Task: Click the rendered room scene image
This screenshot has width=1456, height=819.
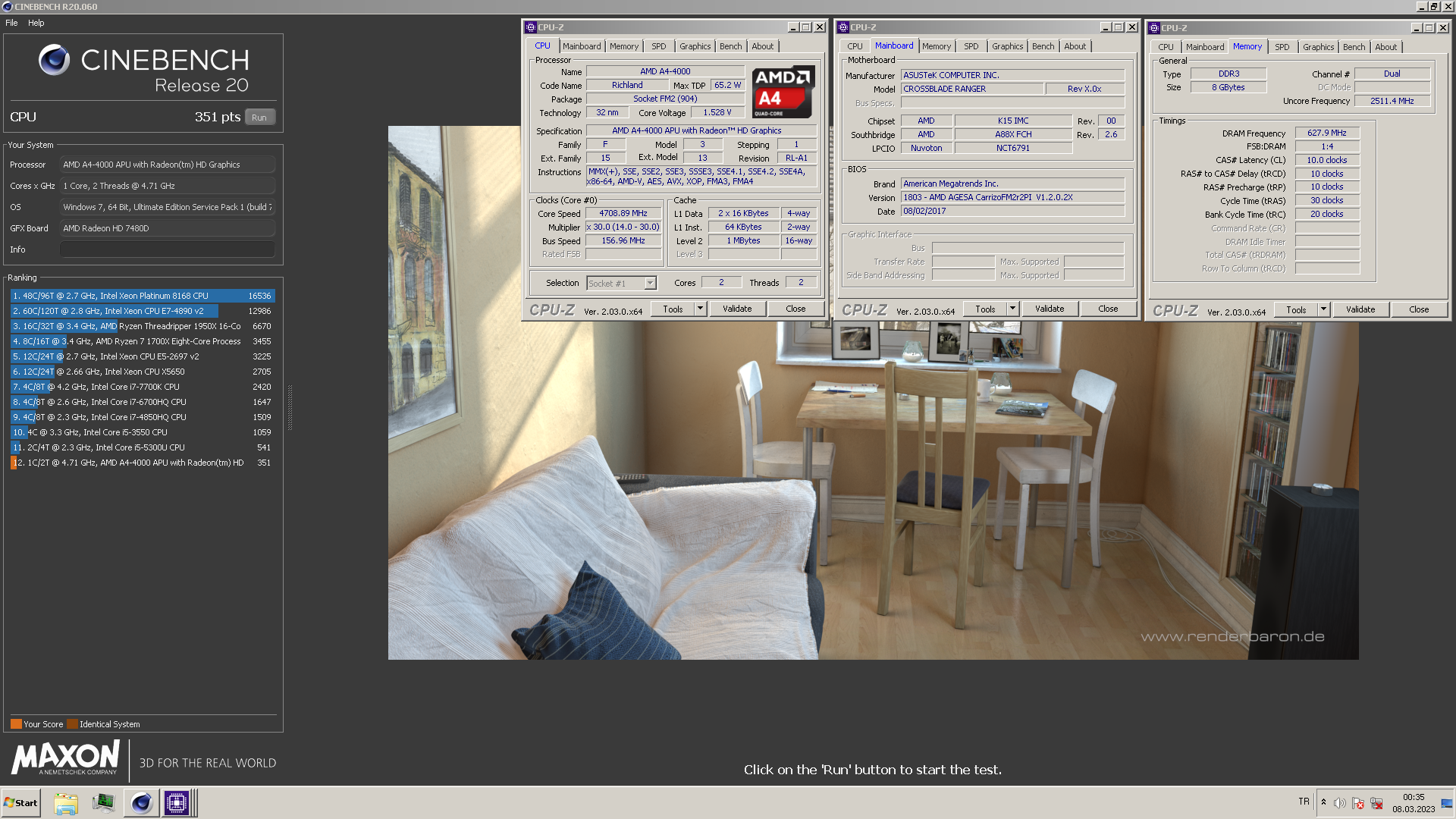Action: (873, 393)
